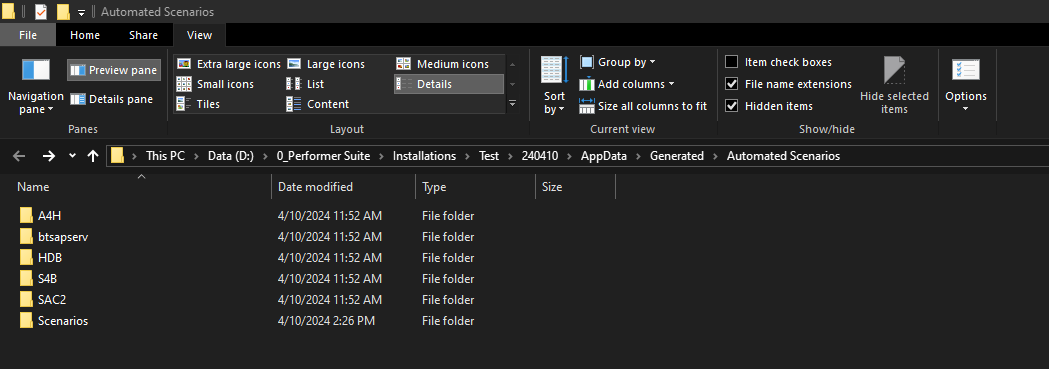Navigate to 0_Performer Suite breadcrumb

pyautogui.click(x=324, y=156)
